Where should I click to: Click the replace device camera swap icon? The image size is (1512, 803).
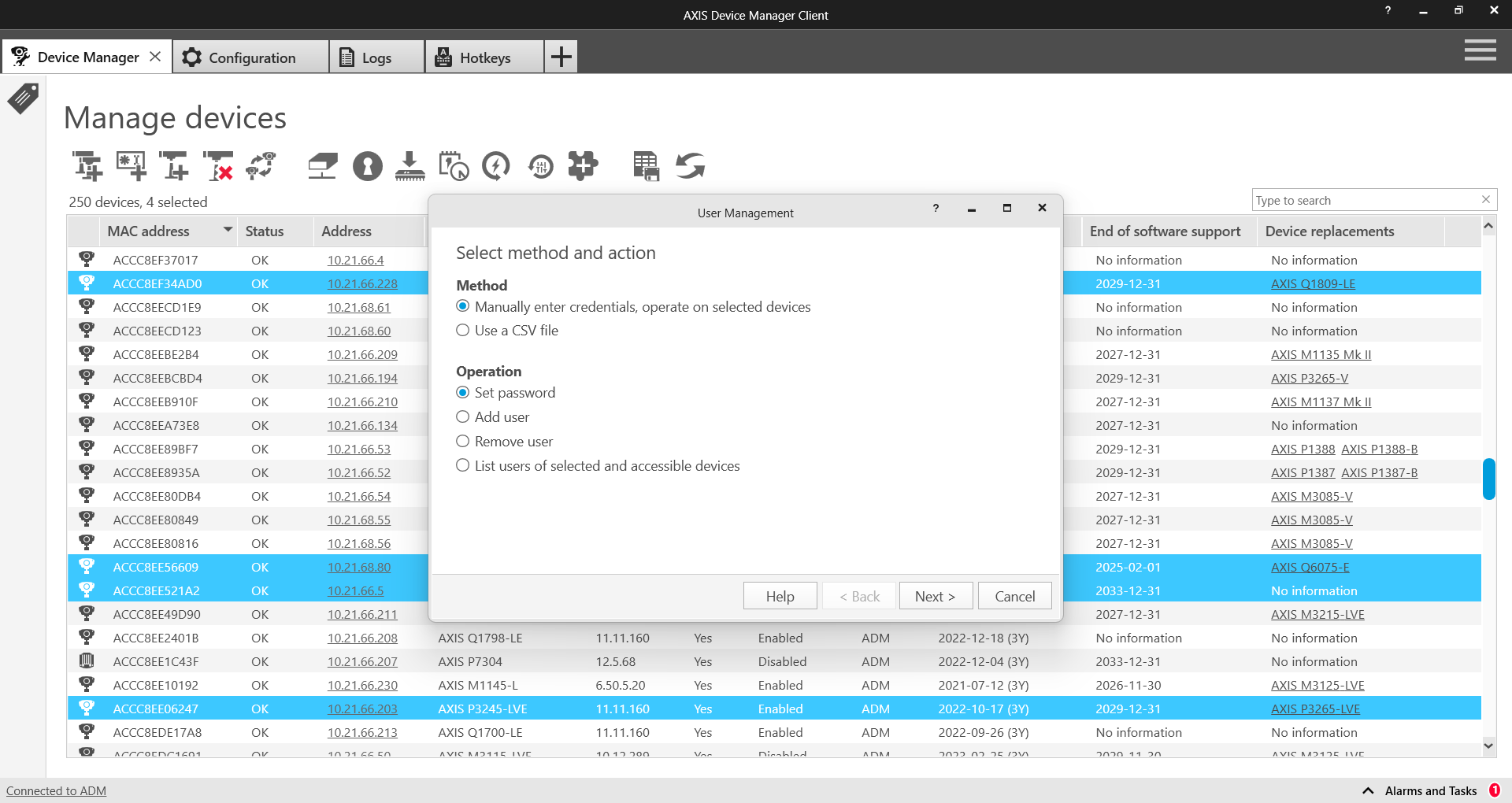(x=261, y=166)
